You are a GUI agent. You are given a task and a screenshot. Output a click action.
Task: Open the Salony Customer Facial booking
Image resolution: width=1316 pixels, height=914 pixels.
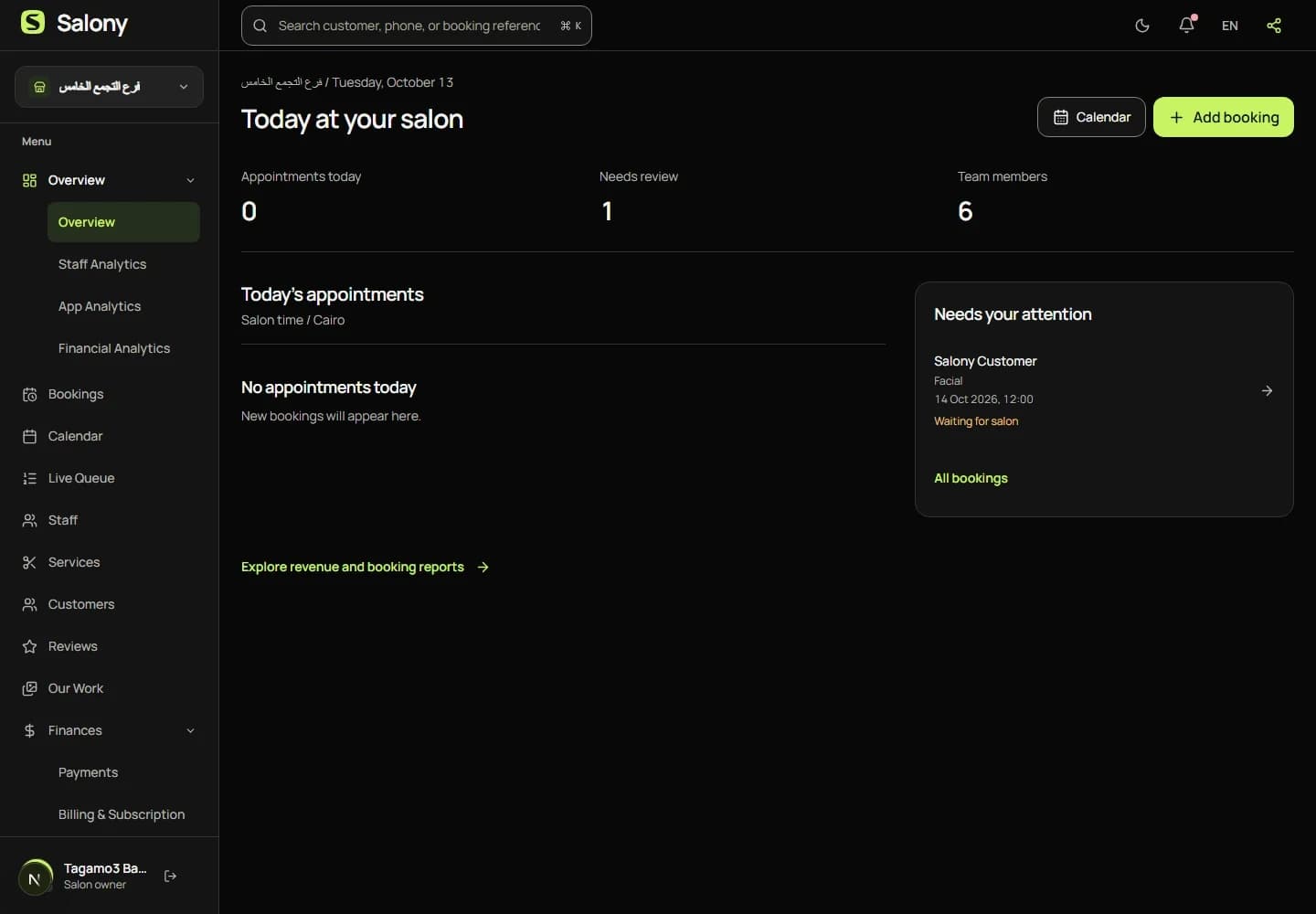(1104, 391)
